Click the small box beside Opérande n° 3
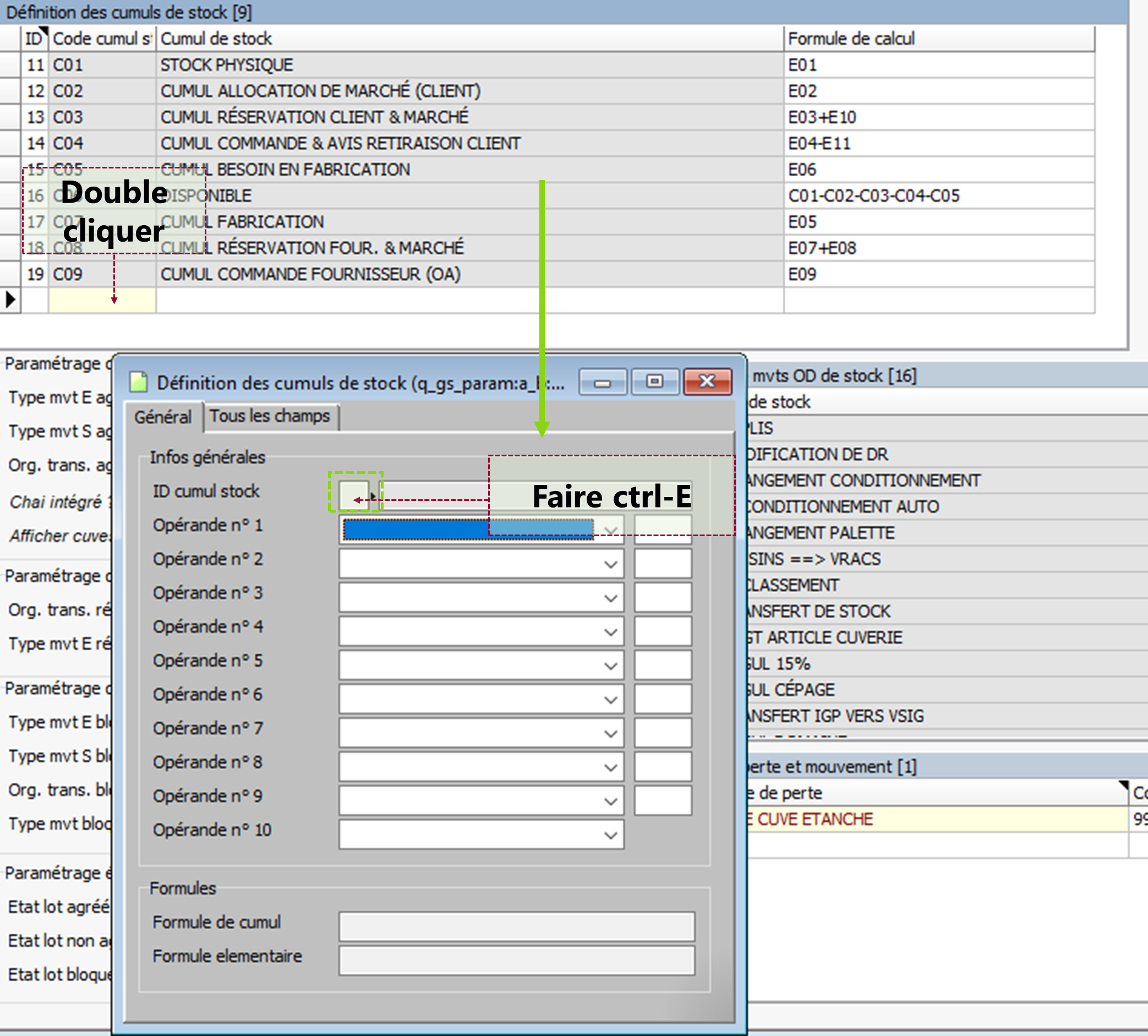1148x1036 pixels. [663, 597]
